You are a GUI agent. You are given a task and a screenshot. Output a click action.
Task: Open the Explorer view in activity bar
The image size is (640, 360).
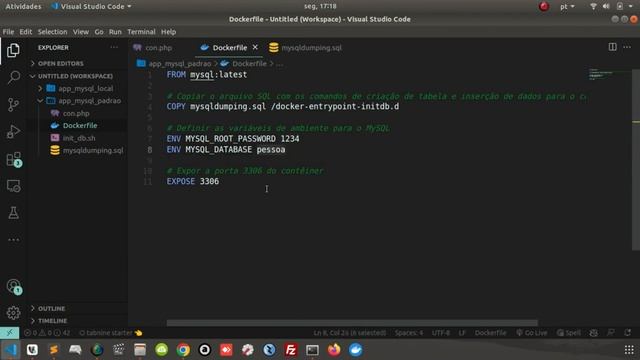tap(13, 51)
